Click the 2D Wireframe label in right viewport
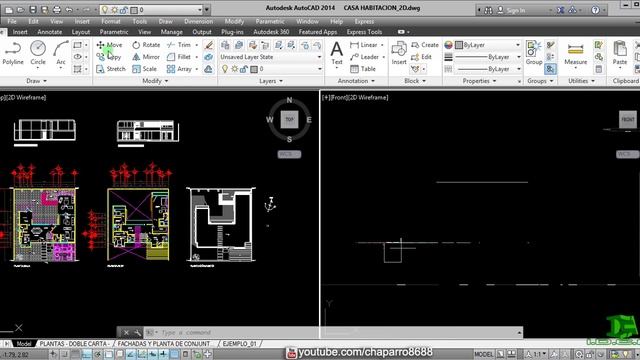The height and width of the screenshot is (360, 640). tap(367, 98)
